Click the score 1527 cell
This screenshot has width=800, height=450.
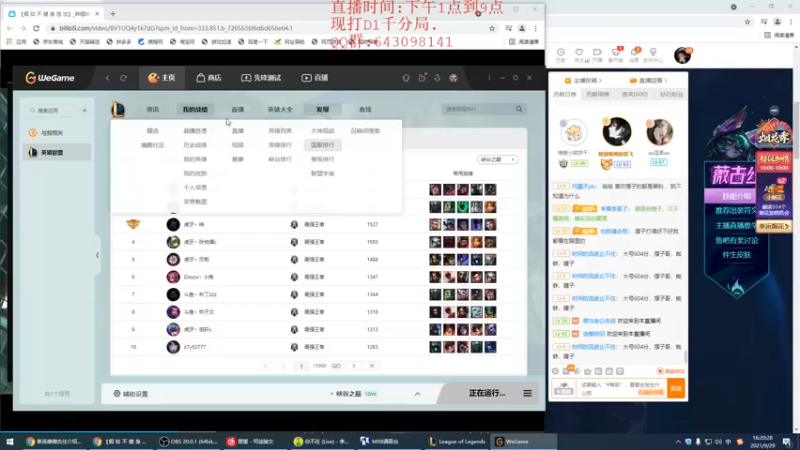[x=372, y=224]
